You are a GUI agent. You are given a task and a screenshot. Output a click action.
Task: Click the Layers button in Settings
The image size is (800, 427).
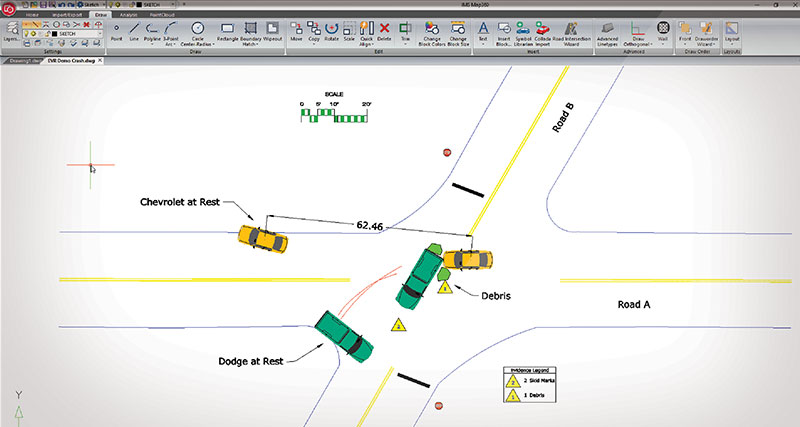pos(10,33)
